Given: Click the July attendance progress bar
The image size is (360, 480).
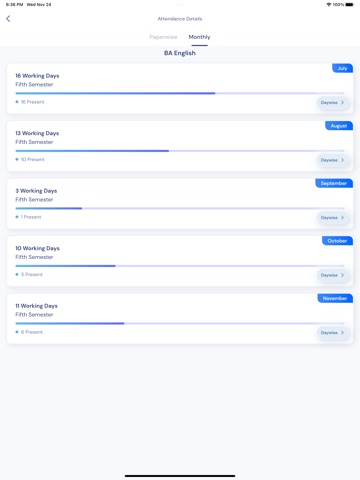Looking at the screenshot, I should click(x=180, y=93).
